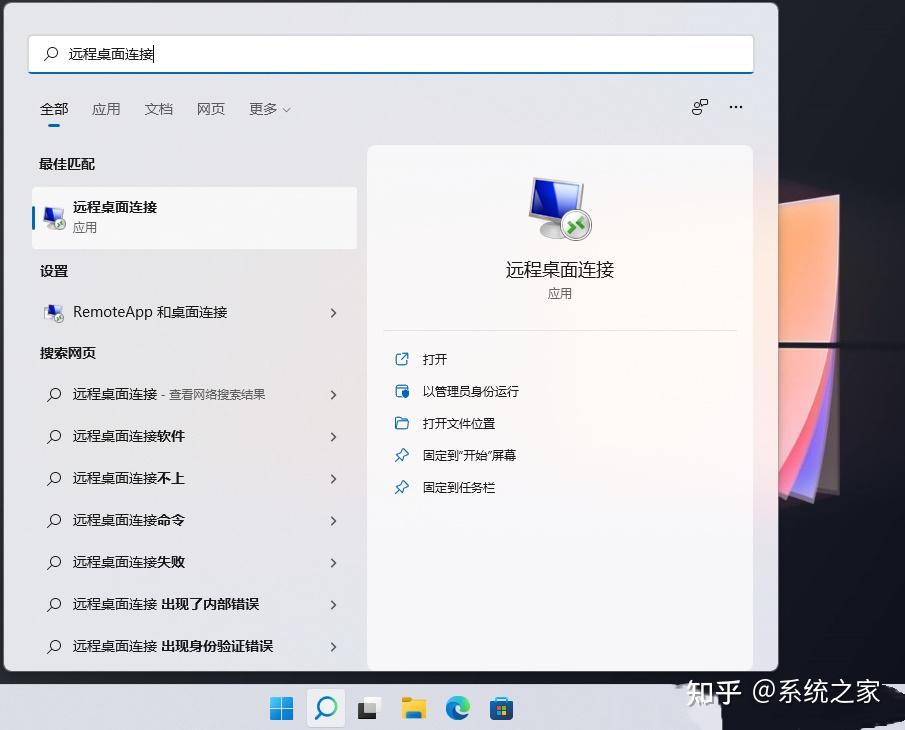Click search icon beside 远程桌面连接失败

point(54,563)
